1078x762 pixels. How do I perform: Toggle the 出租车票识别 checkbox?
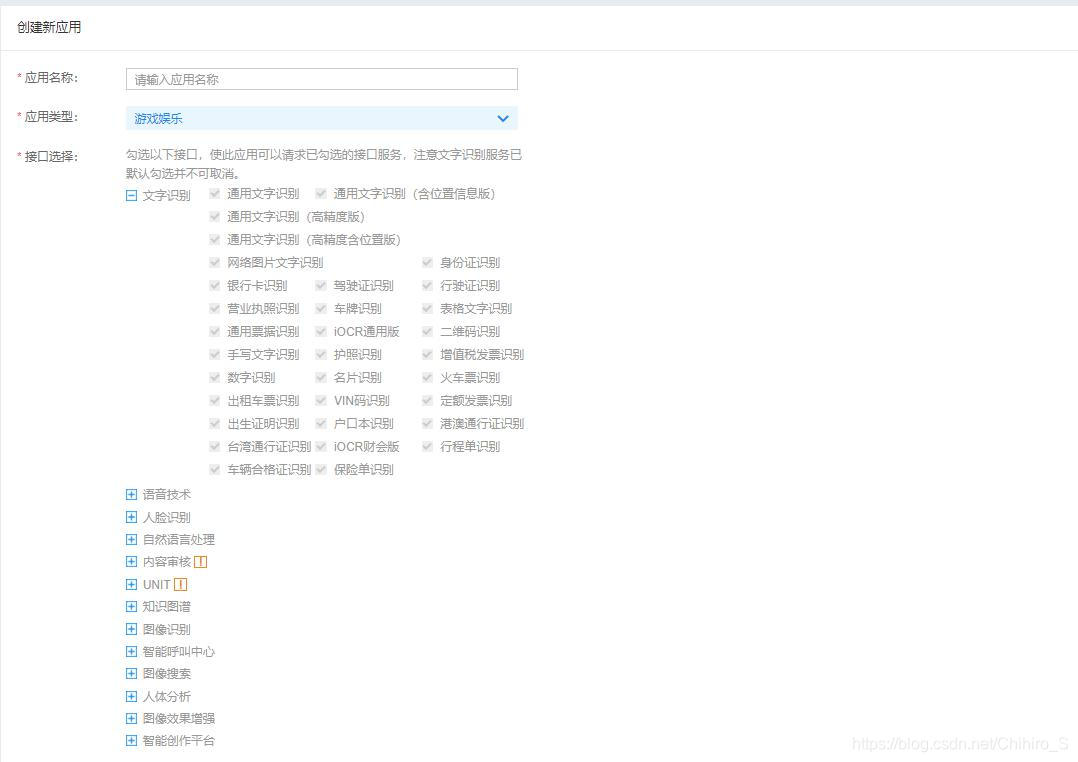coord(214,400)
